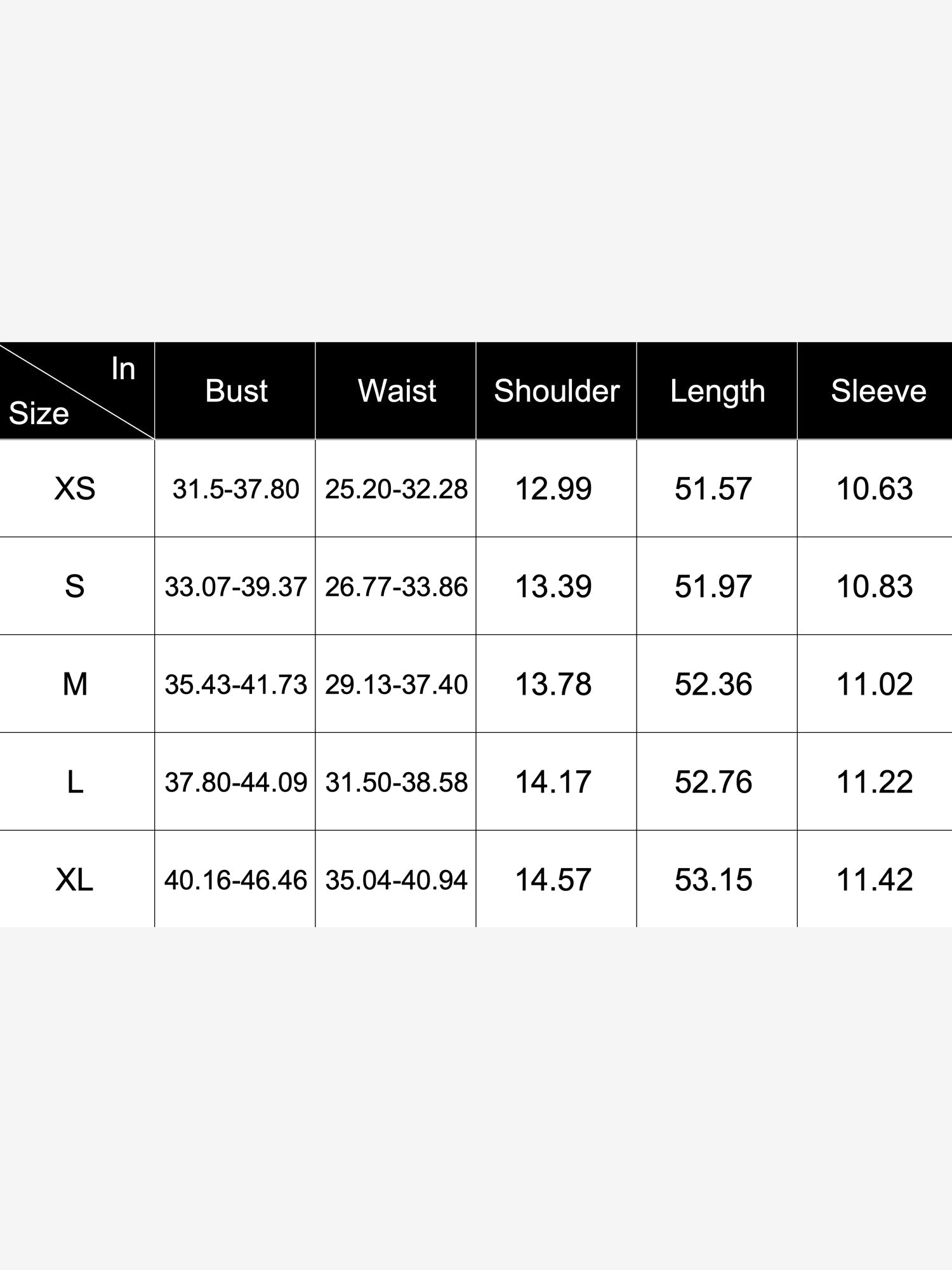Click the L length value 52.76
Image resolution: width=952 pixels, height=1270 pixels.
713,782
